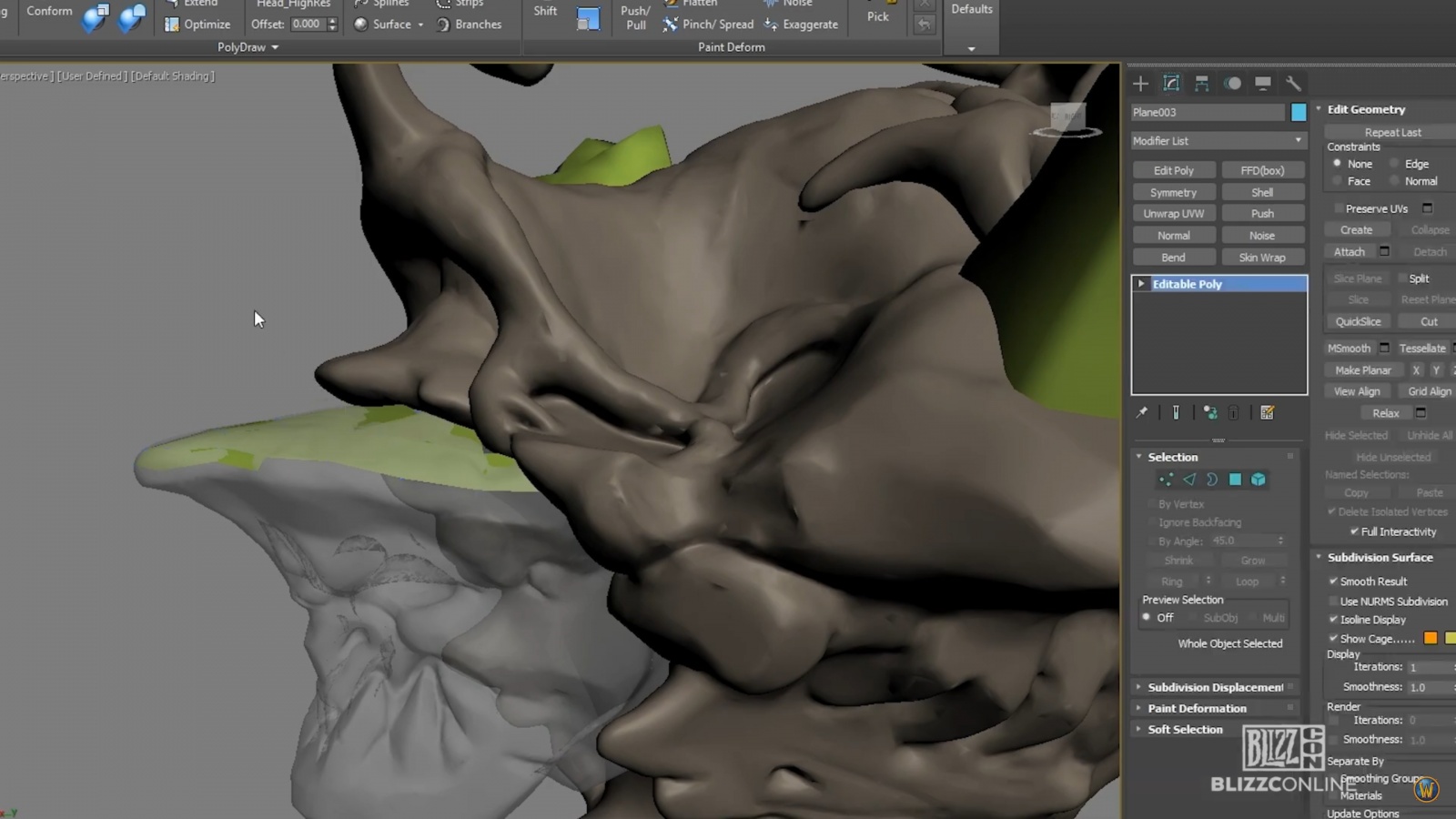Click the Pin Stack icon
Image resolution: width=1456 pixels, height=819 pixels.
coord(1142,412)
